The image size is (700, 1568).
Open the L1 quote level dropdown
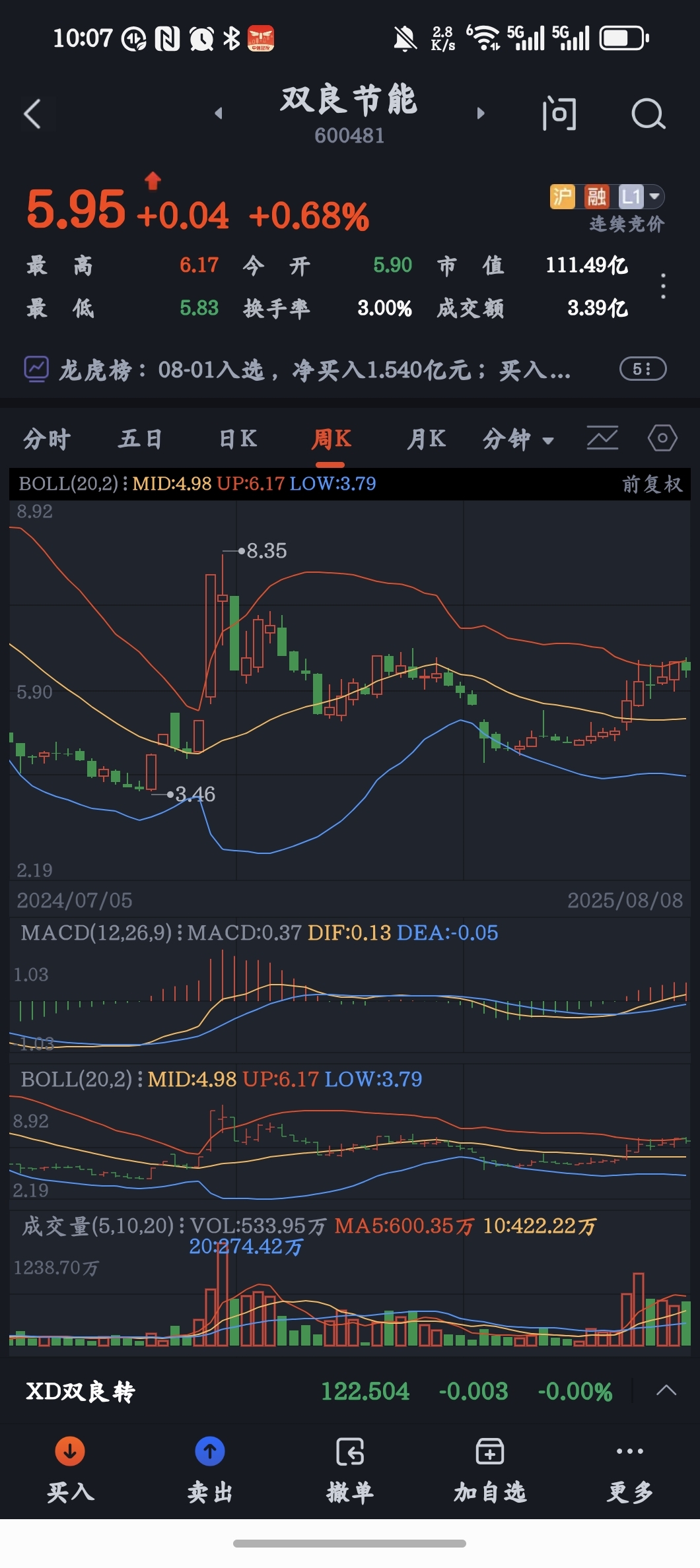tap(641, 197)
